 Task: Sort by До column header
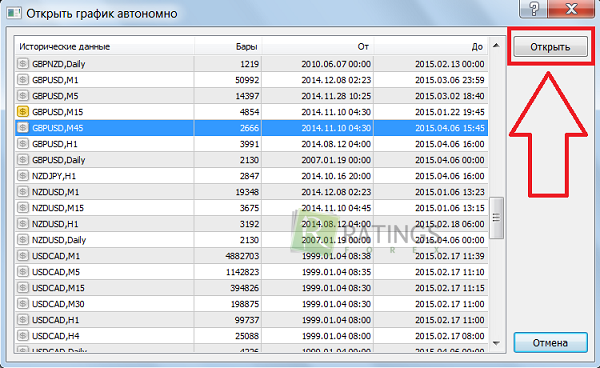430,46
